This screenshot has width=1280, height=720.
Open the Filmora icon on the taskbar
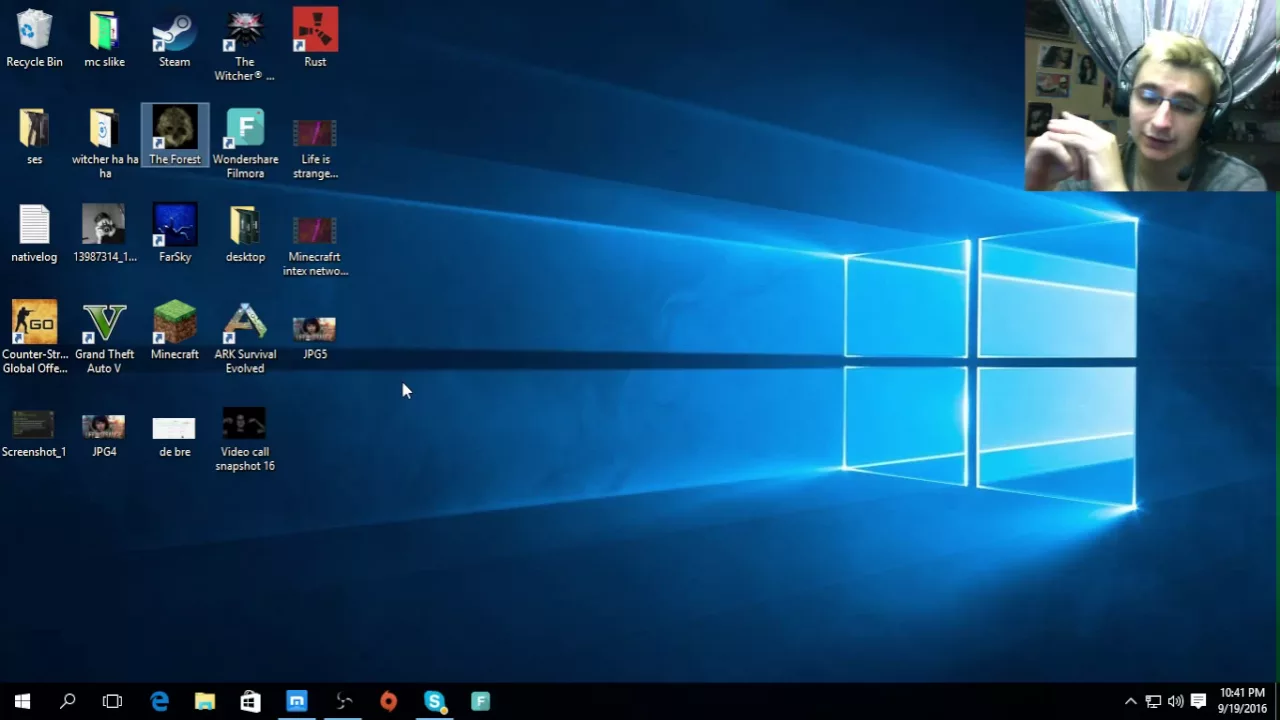[x=480, y=701]
